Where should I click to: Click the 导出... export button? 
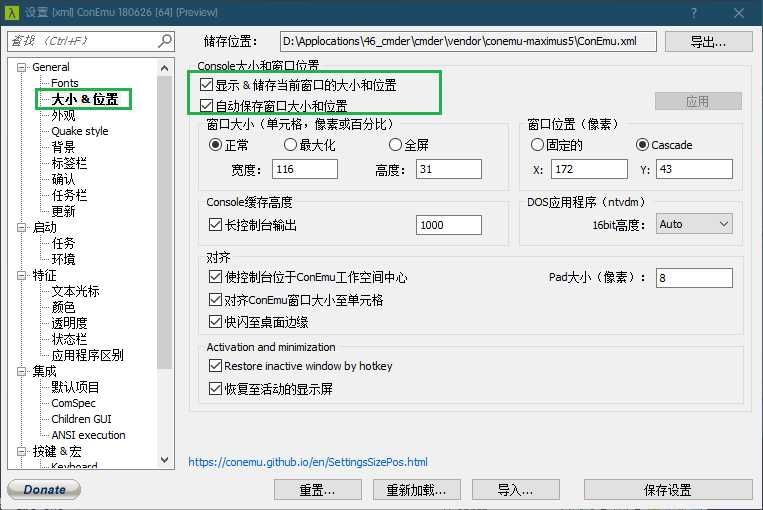tap(708, 42)
